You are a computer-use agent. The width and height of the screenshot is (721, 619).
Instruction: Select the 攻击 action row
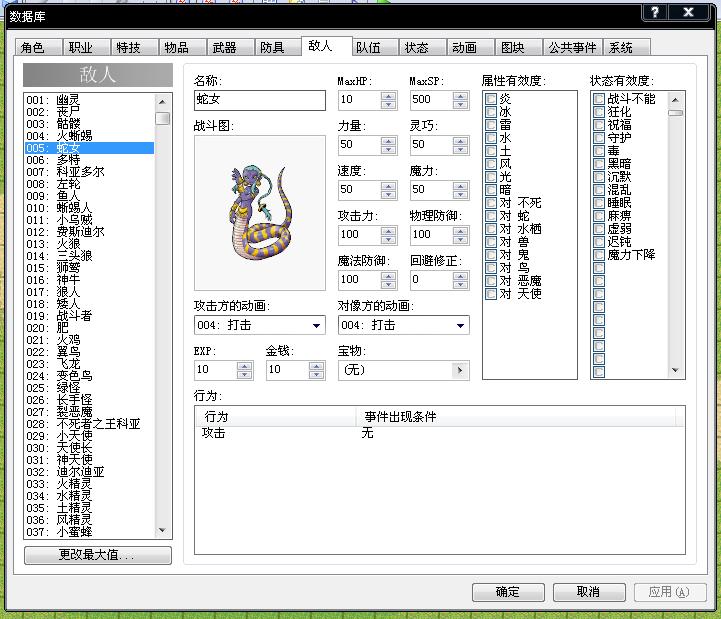440,433
